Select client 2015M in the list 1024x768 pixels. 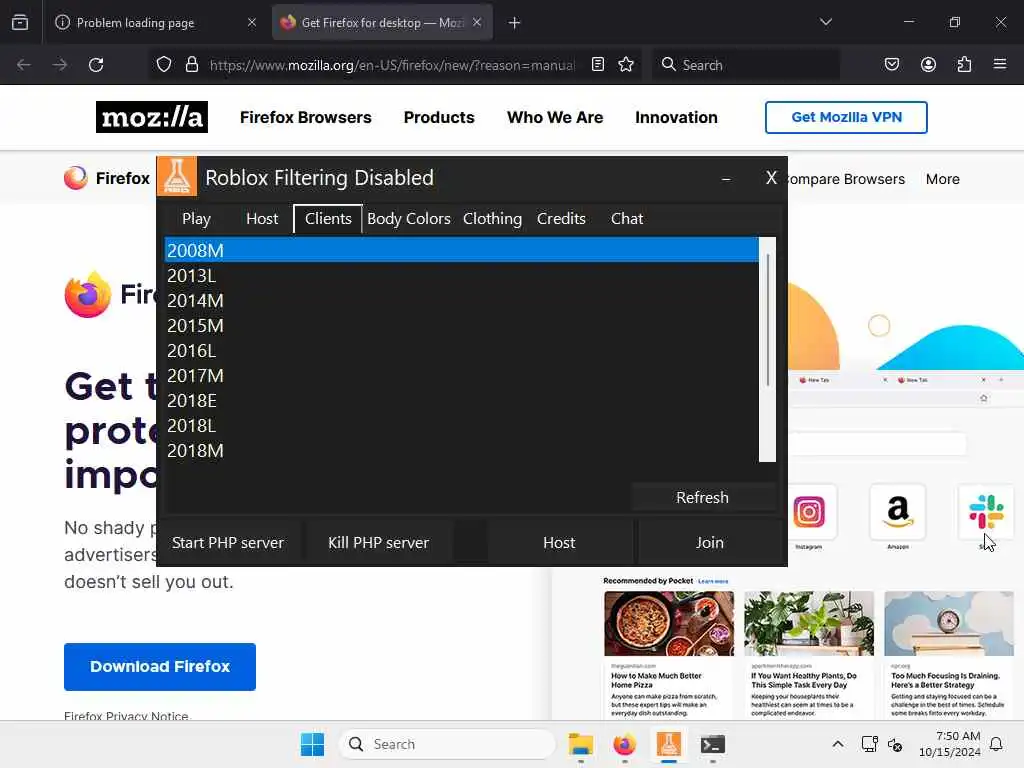pyautogui.click(x=462, y=325)
